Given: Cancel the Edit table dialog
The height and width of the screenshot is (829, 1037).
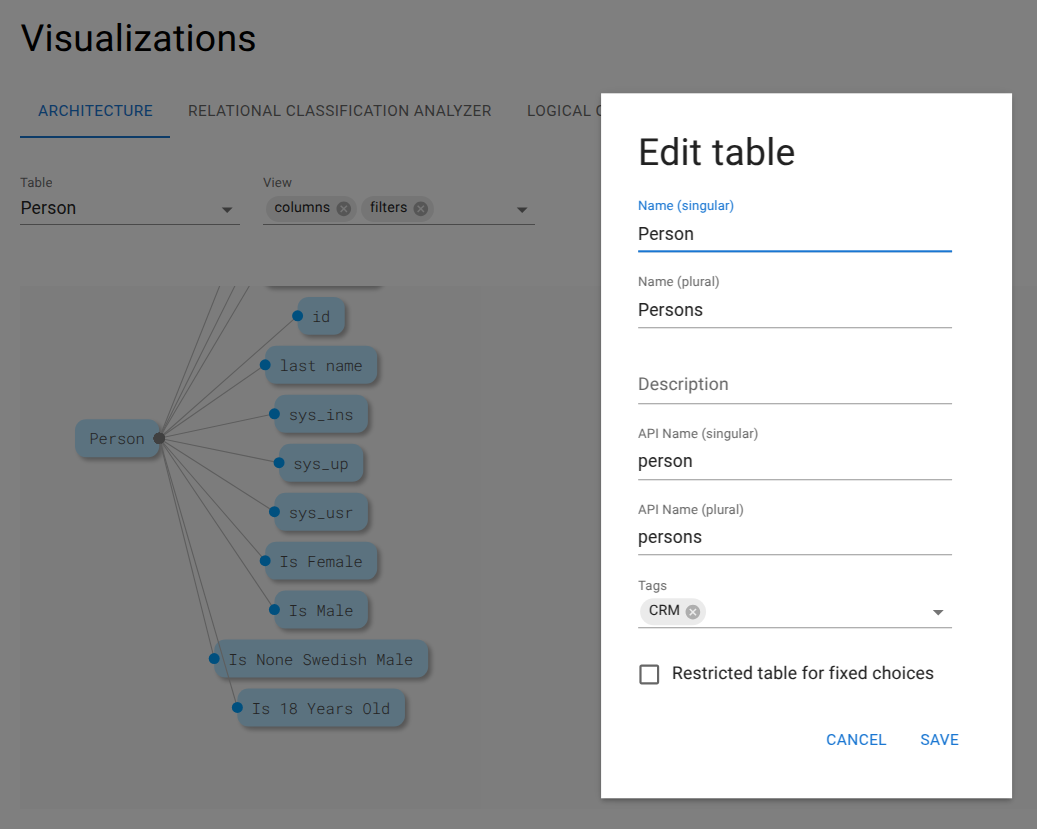Looking at the screenshot, I should pos(856,740).
